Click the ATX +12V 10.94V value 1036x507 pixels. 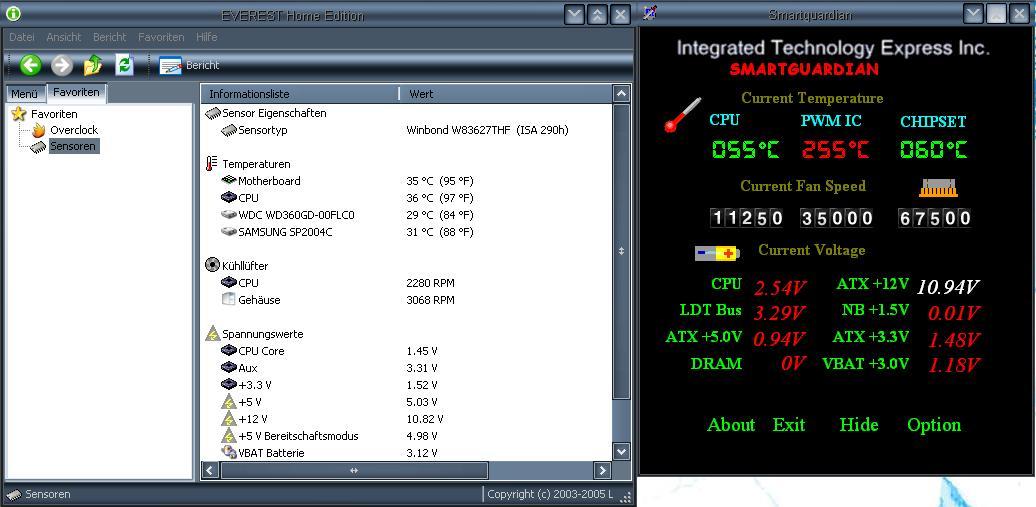click(x=947, y=286)
